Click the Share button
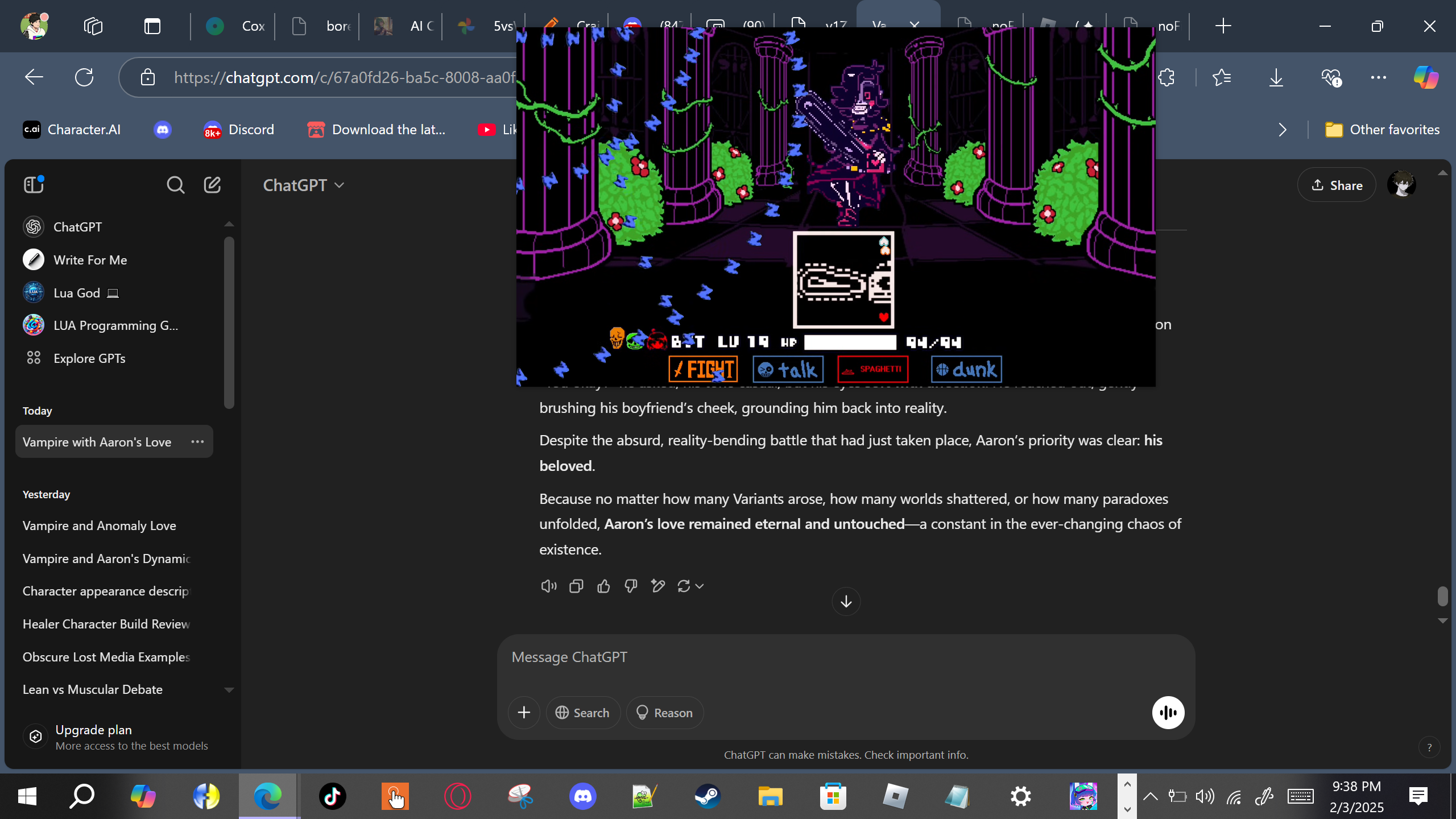The width and height of the screenshot is (1456, 819). pos(1337,185)
